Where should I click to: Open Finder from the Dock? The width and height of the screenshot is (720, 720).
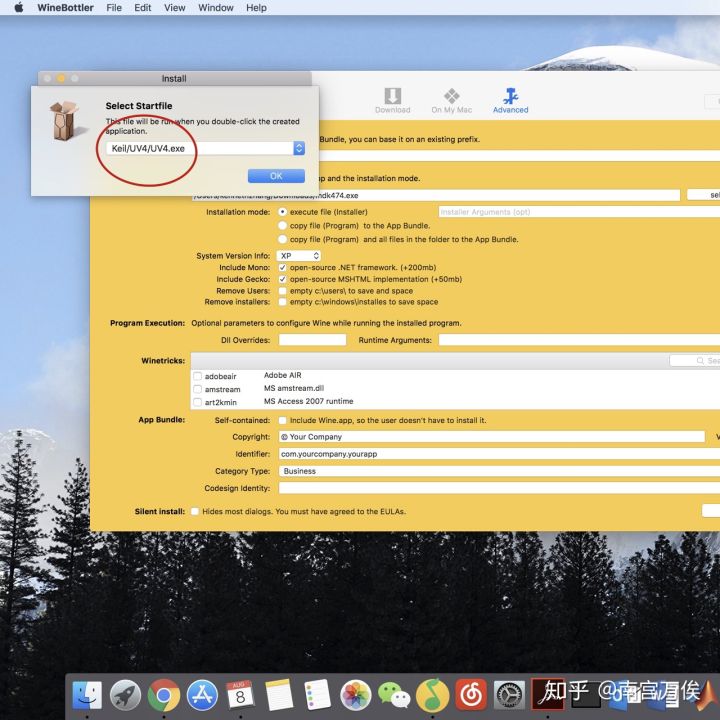click(87, 695)
